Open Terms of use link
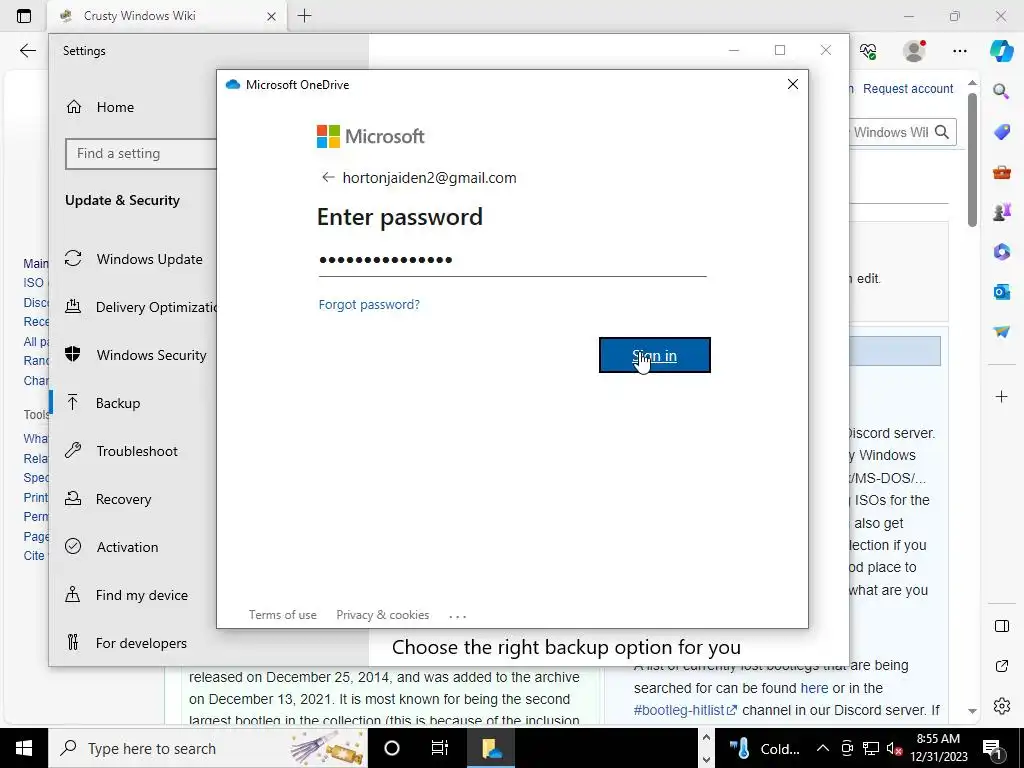1024x768 pixels. tap(282, 615)
